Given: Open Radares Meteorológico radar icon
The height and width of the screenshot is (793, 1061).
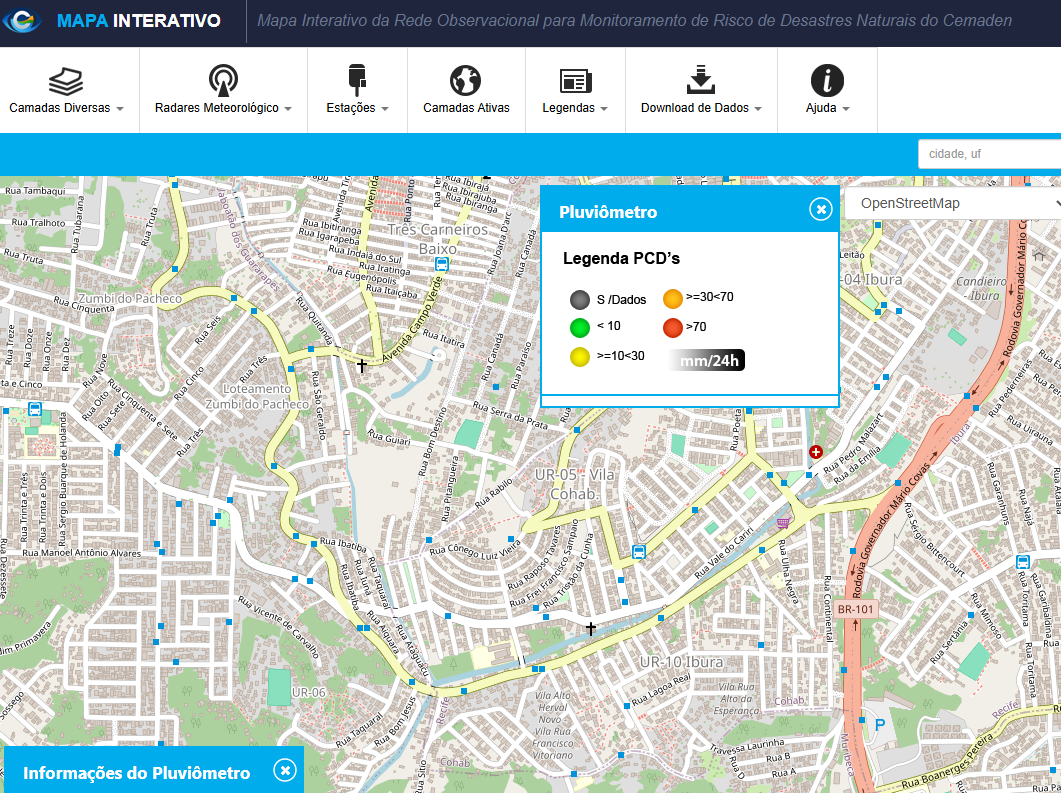Looking at the screenshot, I should coord(223,81).
